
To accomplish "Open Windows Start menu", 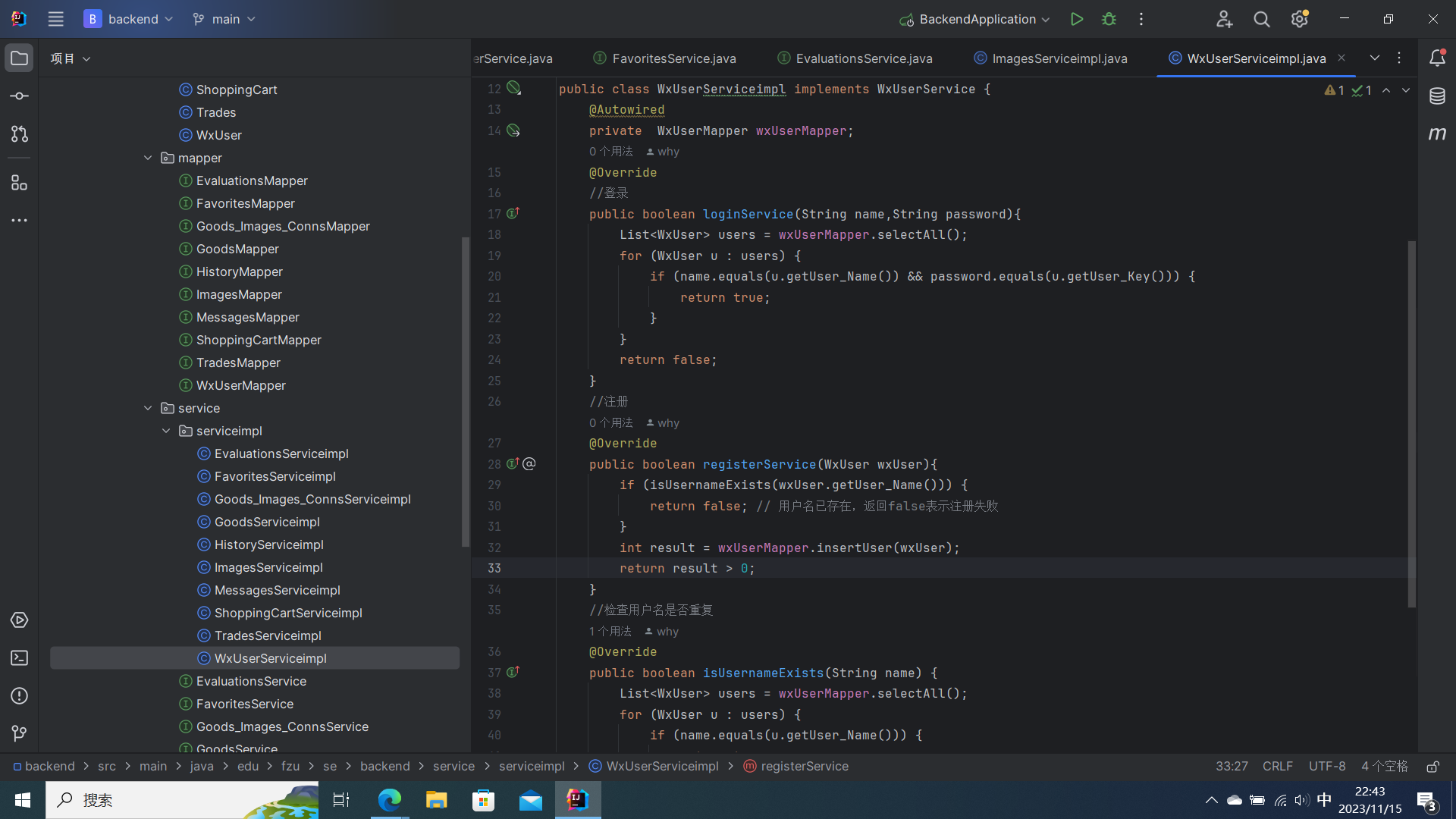I will pyautogui.click(x=23, y=800).
